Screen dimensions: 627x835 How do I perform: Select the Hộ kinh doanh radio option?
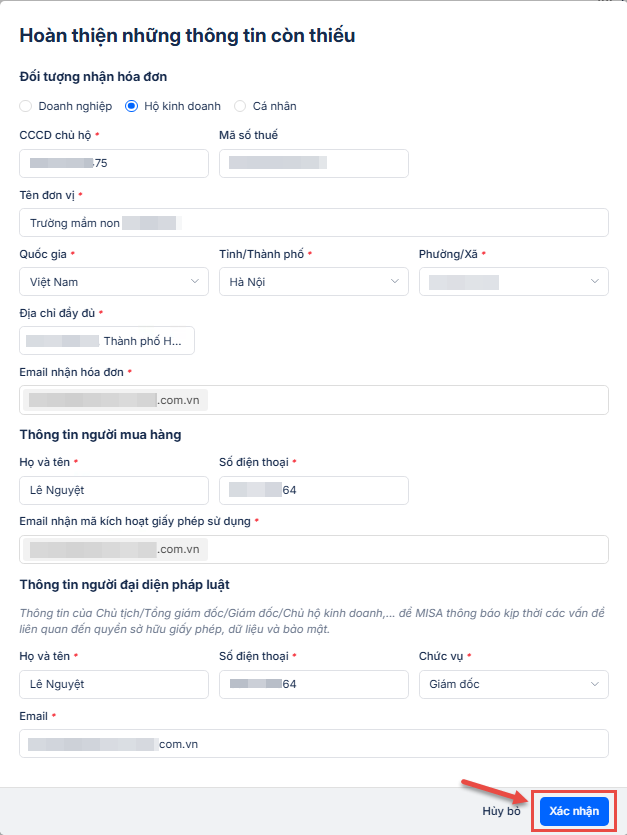click(131, 106)
